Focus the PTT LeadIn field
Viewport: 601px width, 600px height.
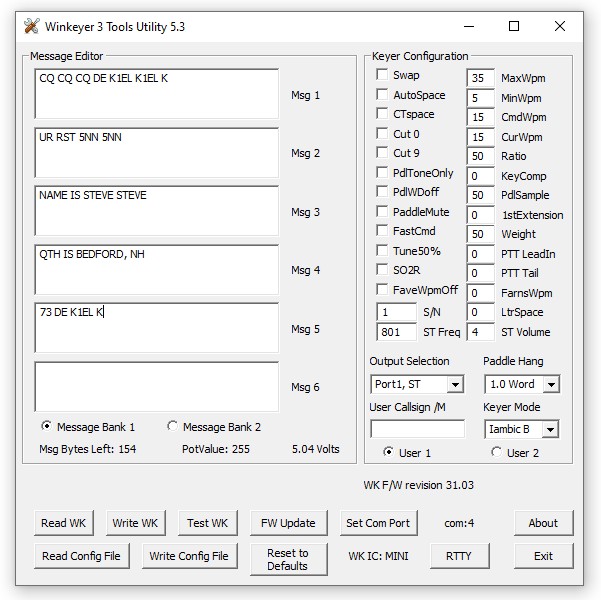[x=481, y=254]
